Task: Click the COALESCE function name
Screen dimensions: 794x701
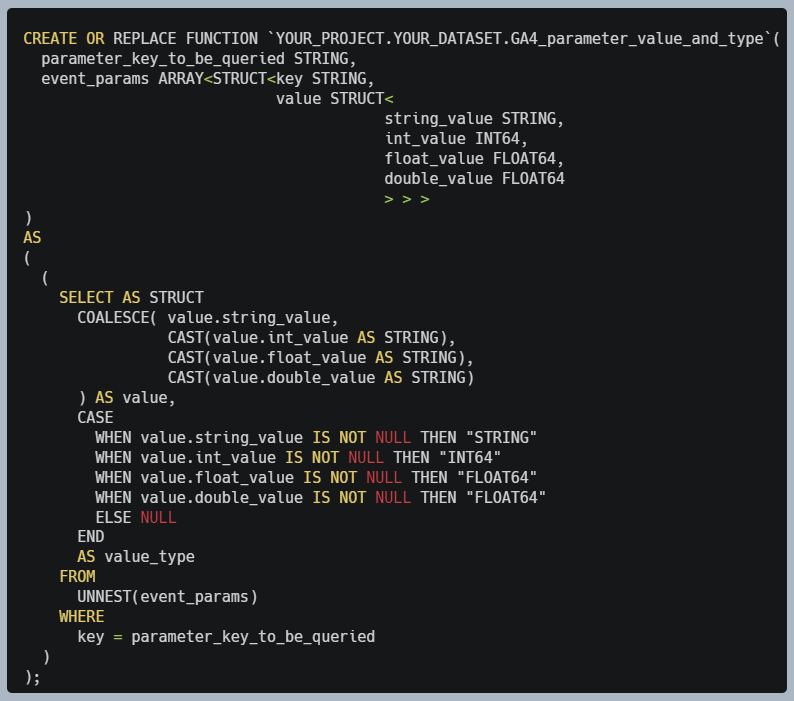Action: point(113,318)
